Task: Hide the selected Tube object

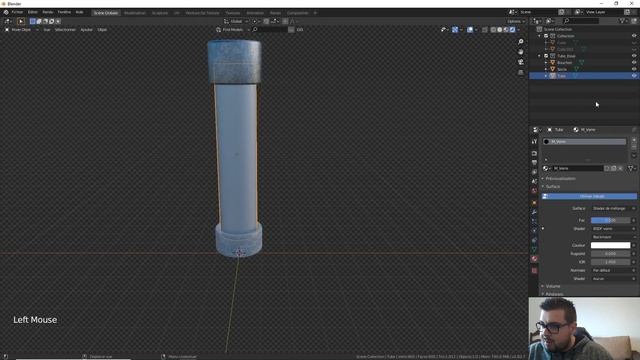Action: (634, 76)
